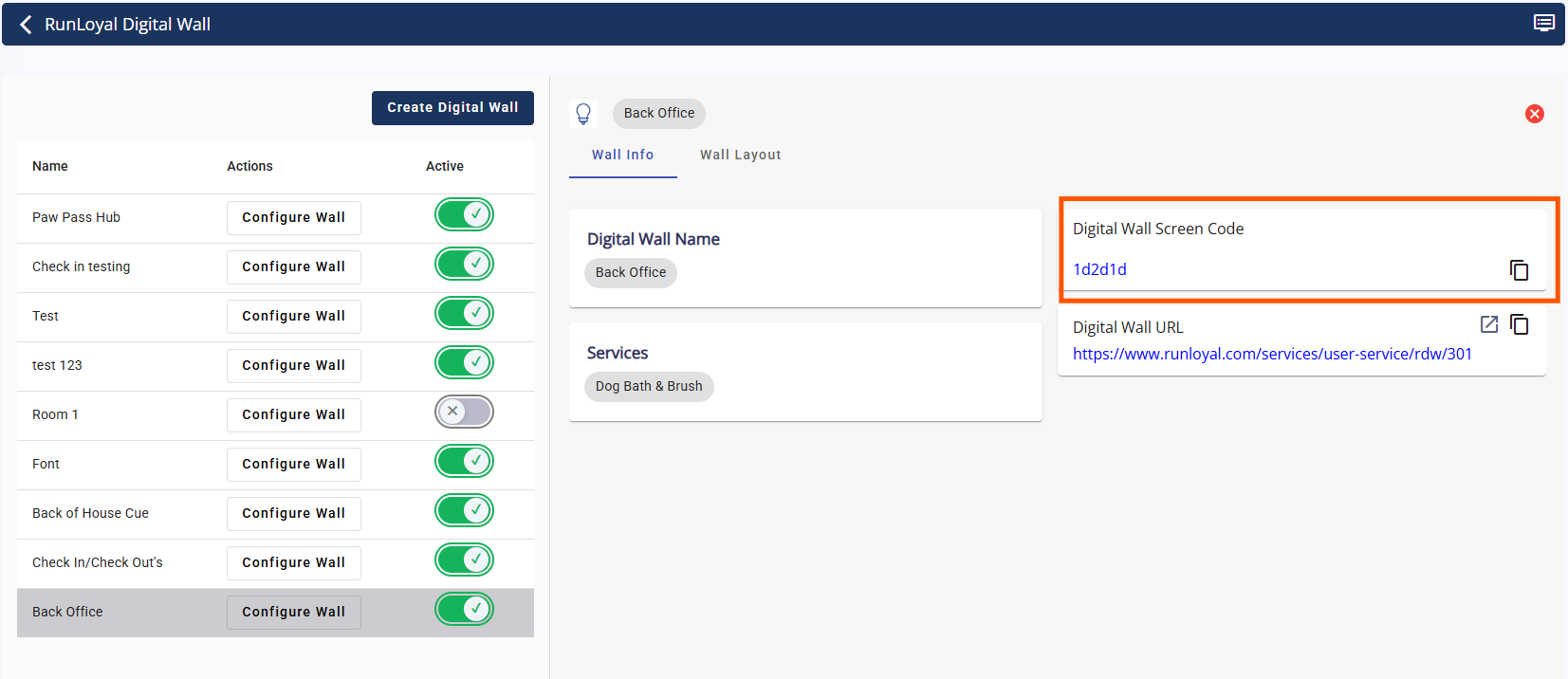
Task: Configure Wall for Room 1
Action: pos(294,414)
